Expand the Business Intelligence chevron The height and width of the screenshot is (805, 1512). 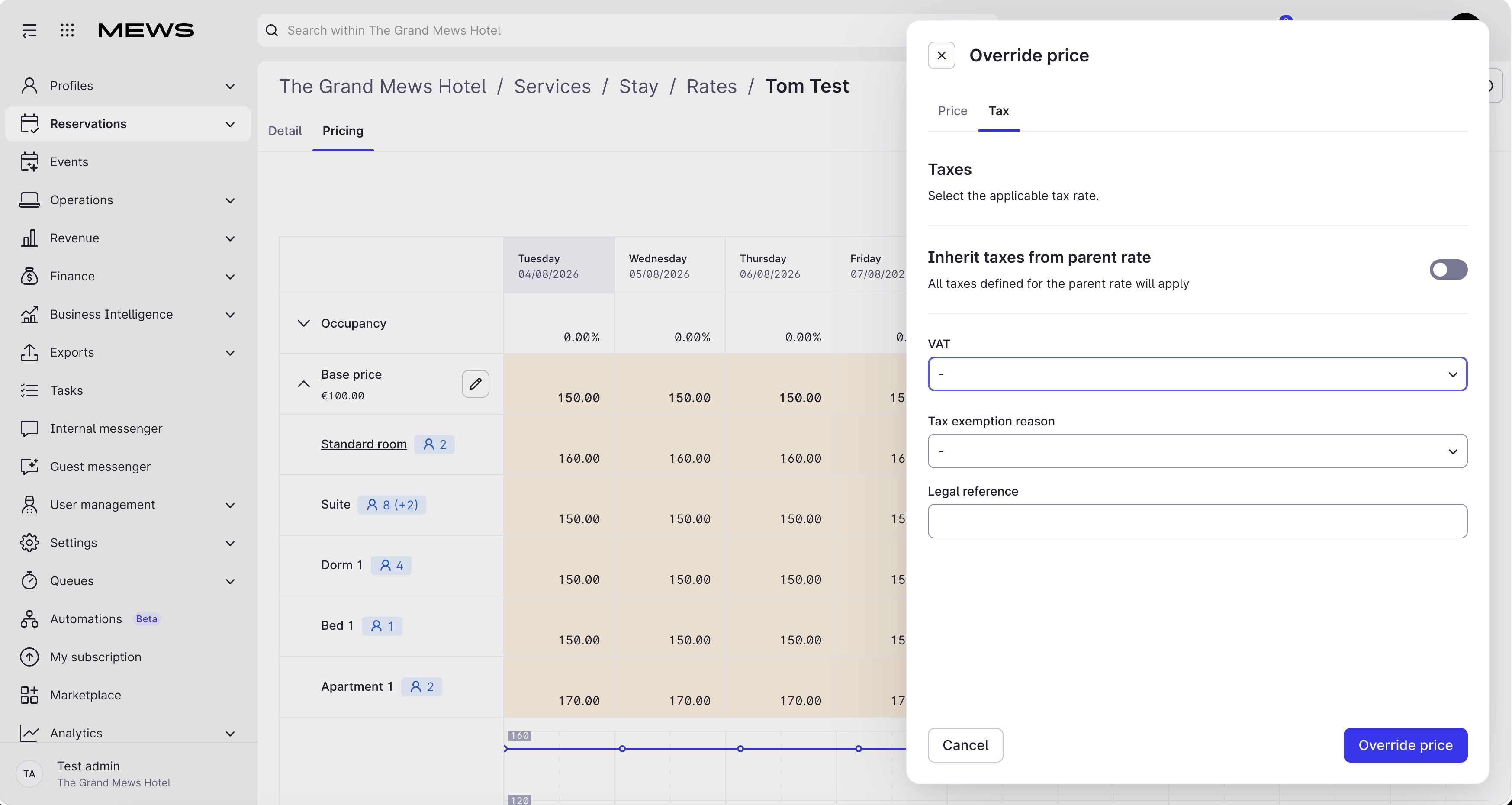[x=230, y=315]
